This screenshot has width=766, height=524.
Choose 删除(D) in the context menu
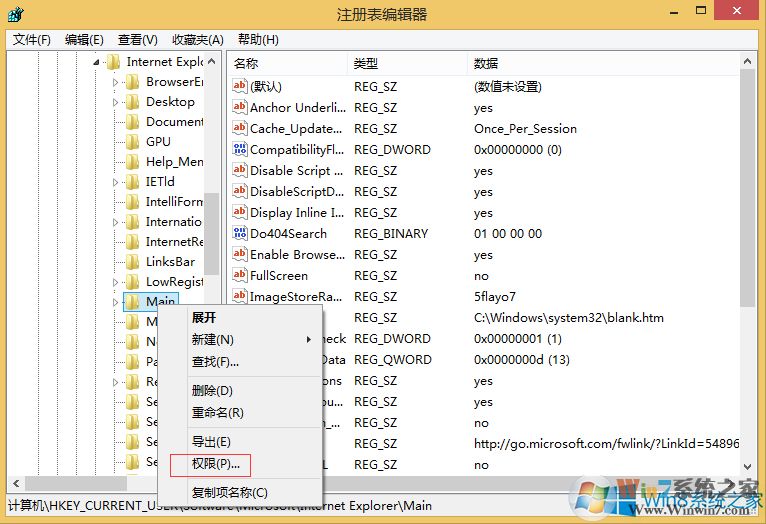point(212,391)
